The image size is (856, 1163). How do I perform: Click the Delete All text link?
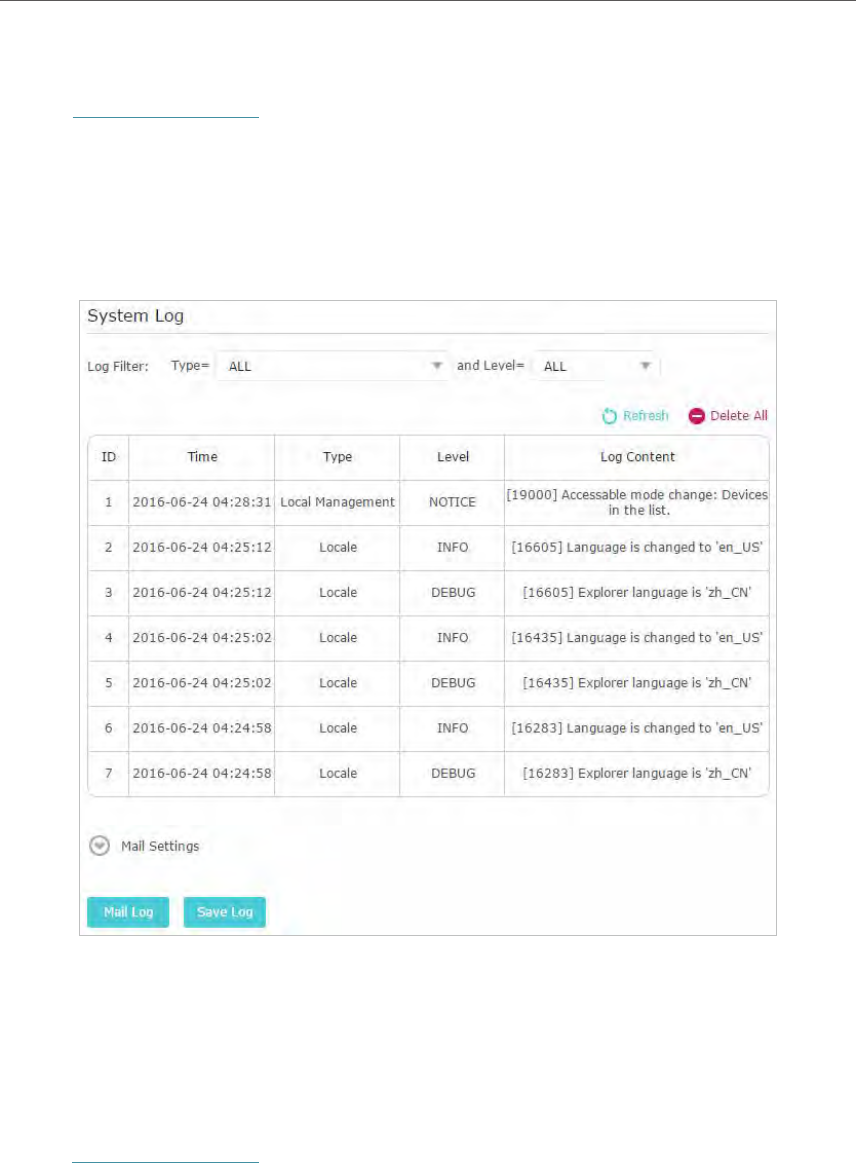point(739,416)
